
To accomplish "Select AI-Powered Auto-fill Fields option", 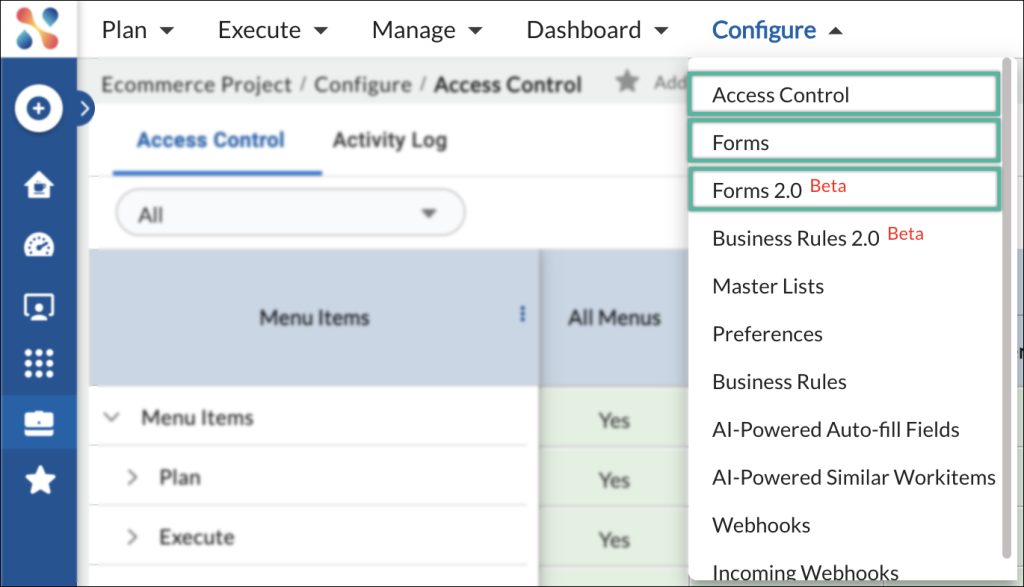I will (836, 429).
